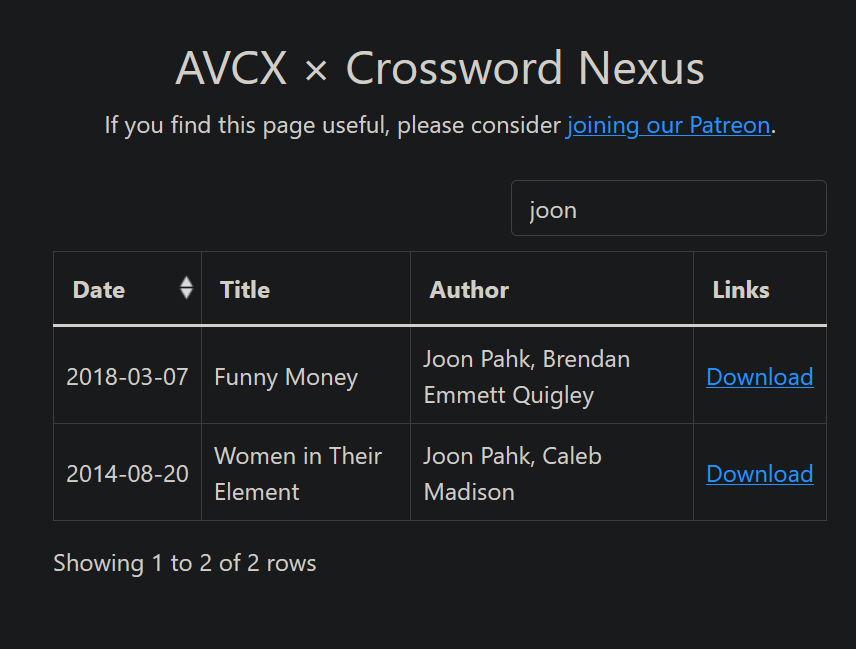This screenshot has height=649, width=856.
Task: Select the search box containing joon
Action: pyautogui.click(x=668, y=208)
